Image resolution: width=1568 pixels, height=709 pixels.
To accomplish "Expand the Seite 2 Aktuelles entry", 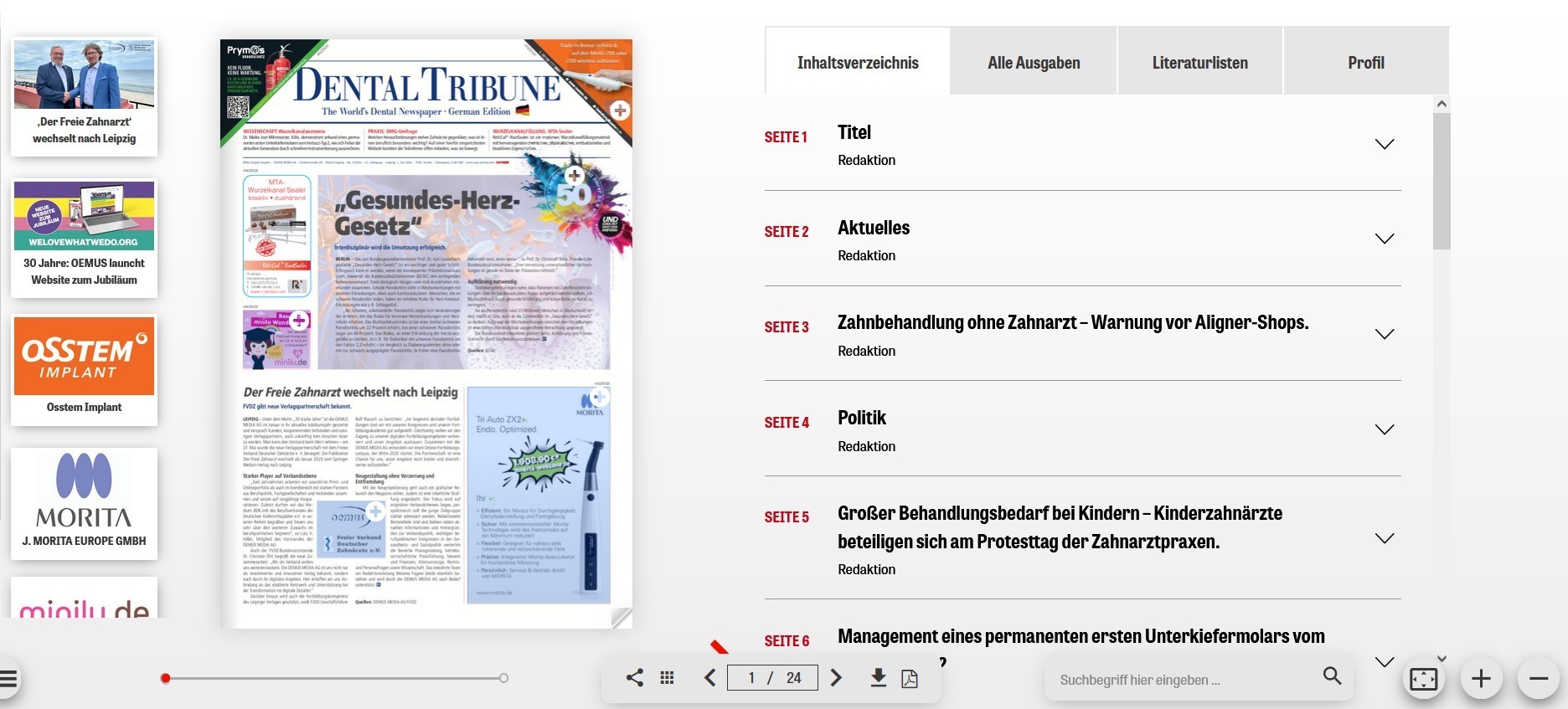I will point(1385,239).
